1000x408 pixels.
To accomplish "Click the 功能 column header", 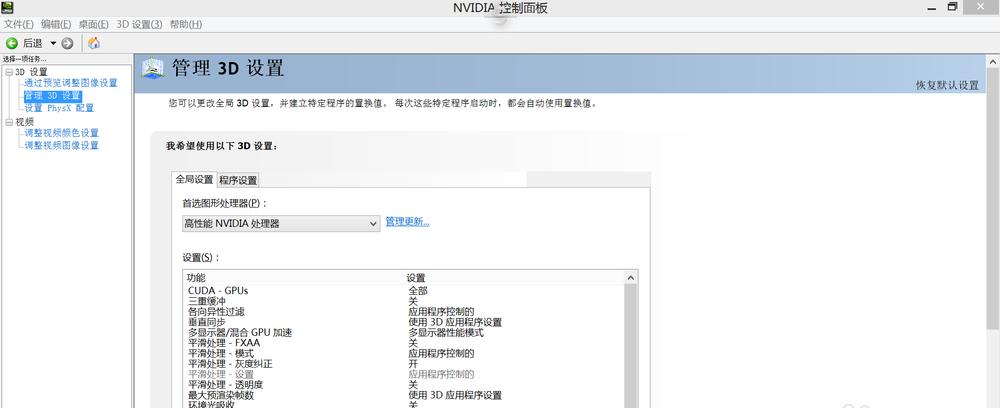I will tap(196, 278).
